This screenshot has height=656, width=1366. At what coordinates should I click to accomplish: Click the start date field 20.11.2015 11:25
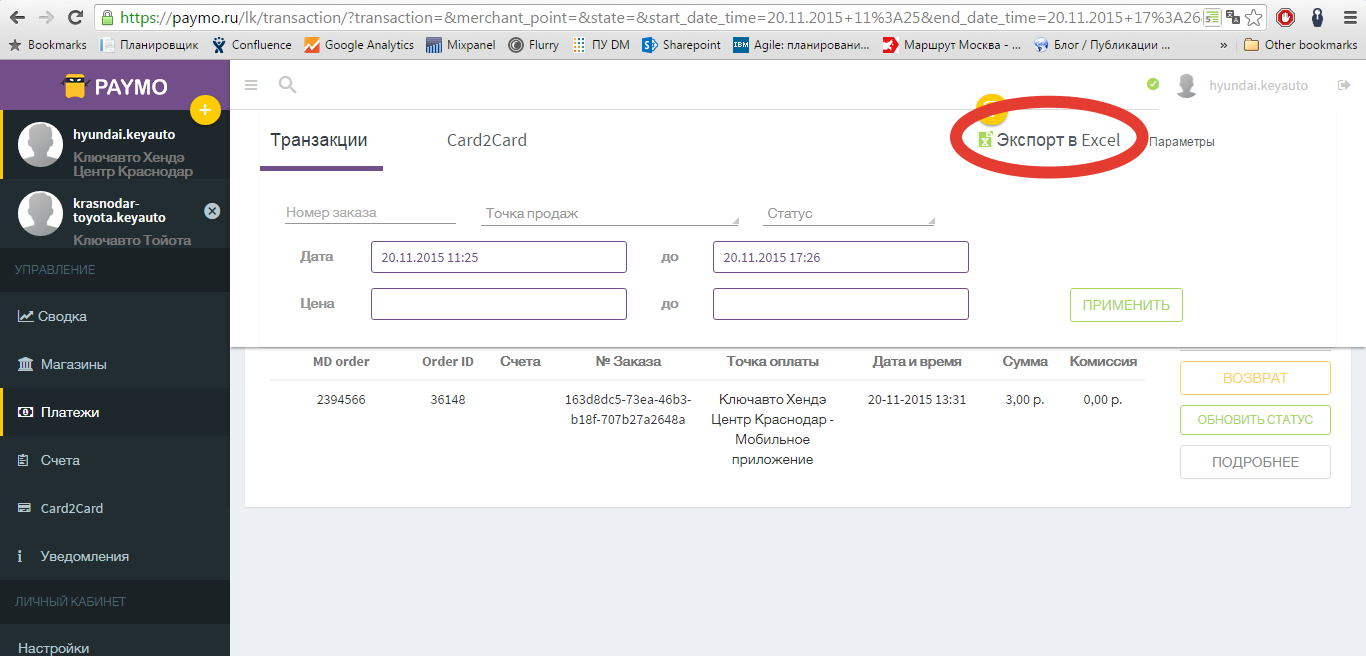499,257
